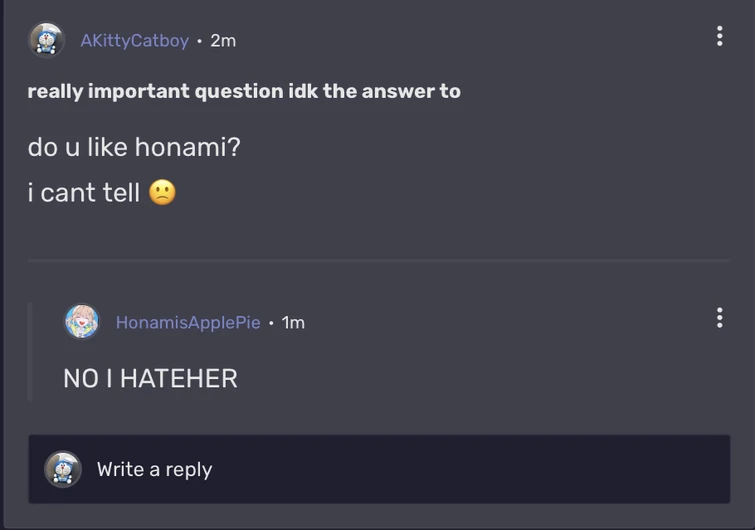The height and width of the screenshot is (530, 755).
Task: Click the "i cant tell" line
Action: coord(84,192)
